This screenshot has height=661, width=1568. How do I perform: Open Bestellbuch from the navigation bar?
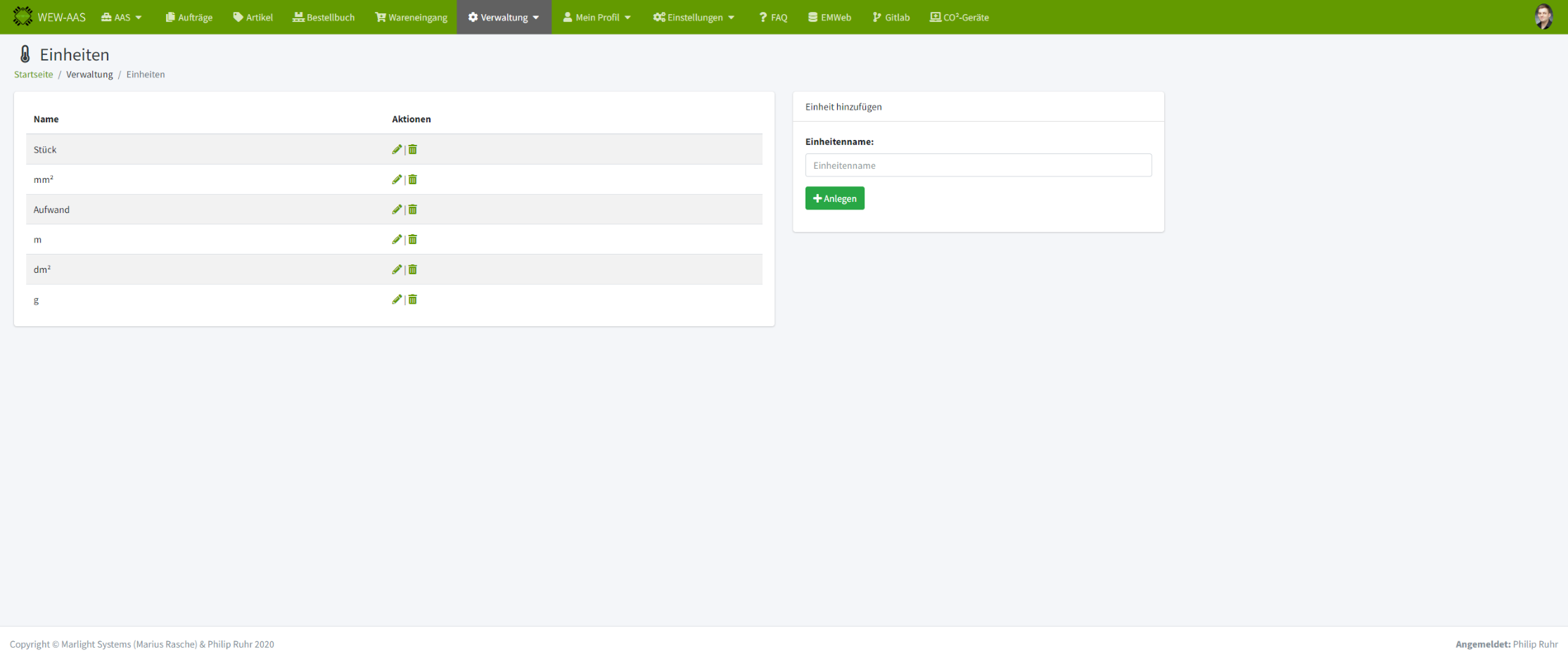[x=324, y=18]
